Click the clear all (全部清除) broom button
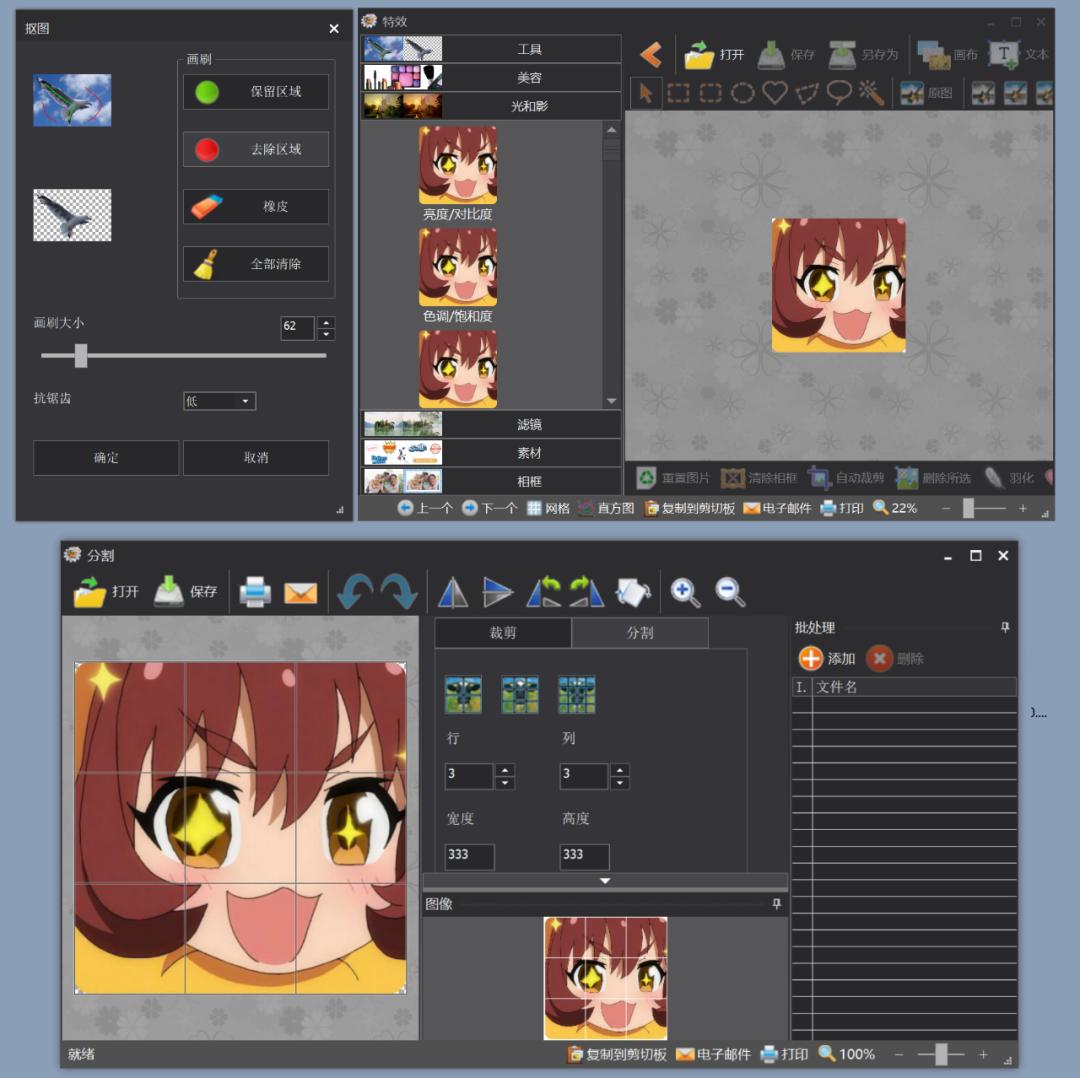Image resolution: width=1080 pixels, height=1078 pixels. [x=256, y=264]
